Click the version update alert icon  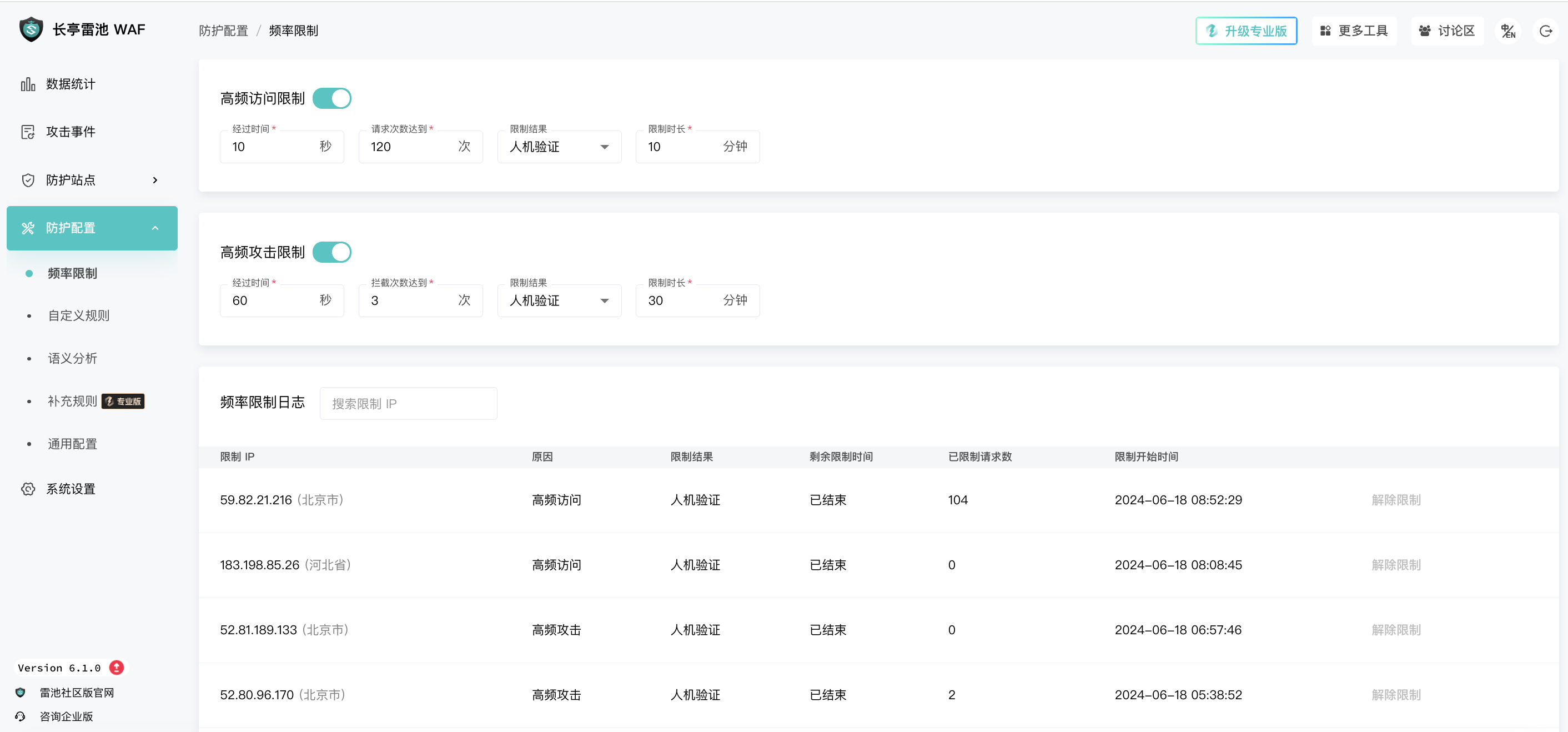click(116, 668)
